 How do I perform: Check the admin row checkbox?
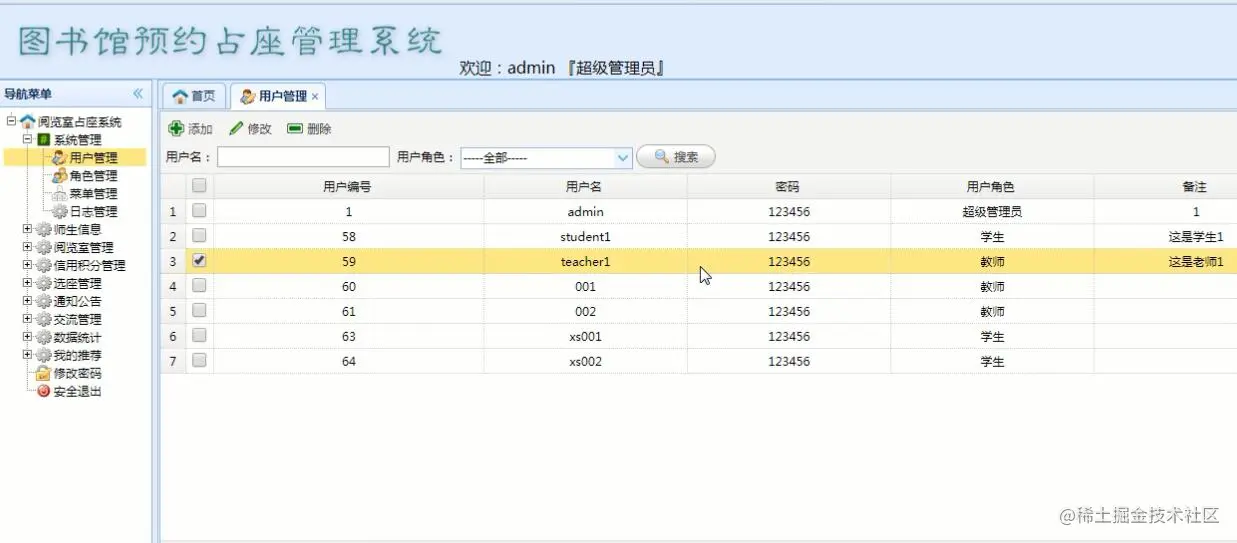pos(199,211)
